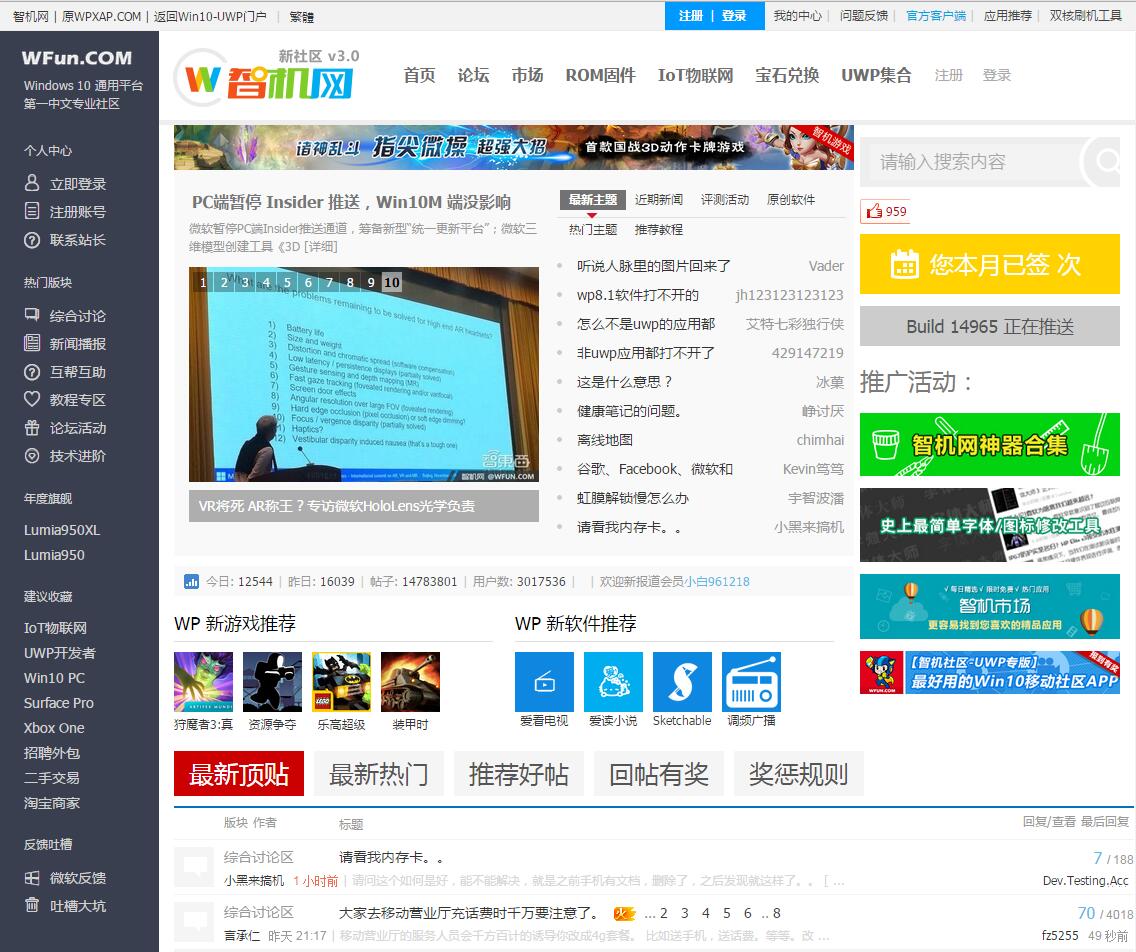The height and width of the screenshot is (952, 1136).
Task: Switch to 推荐教程 tab
Action: (659, 230)
